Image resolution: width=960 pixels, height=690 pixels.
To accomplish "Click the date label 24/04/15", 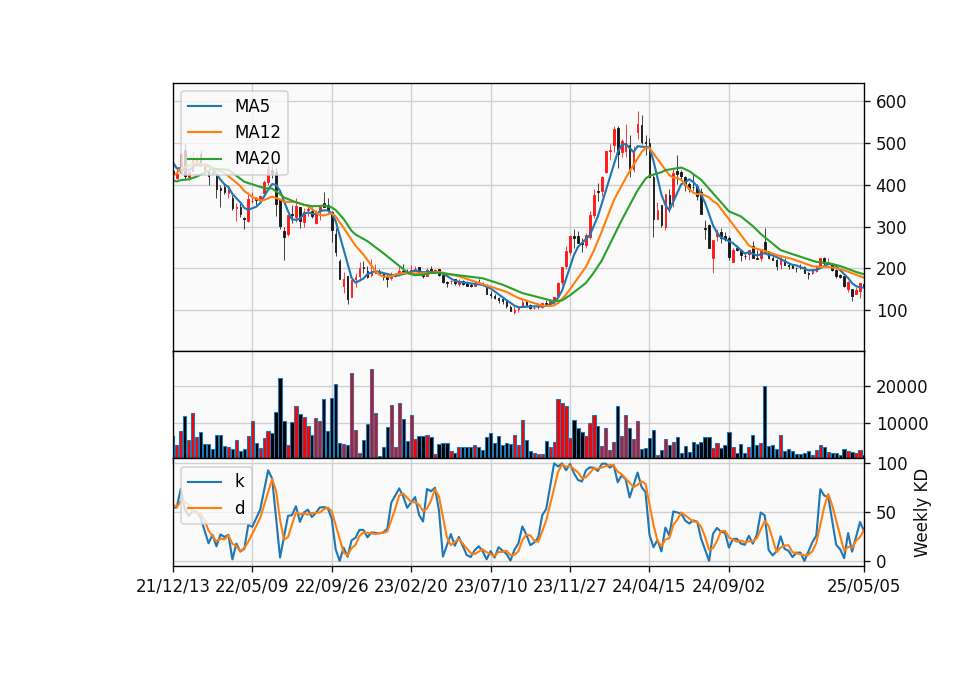I will point(649,586).
